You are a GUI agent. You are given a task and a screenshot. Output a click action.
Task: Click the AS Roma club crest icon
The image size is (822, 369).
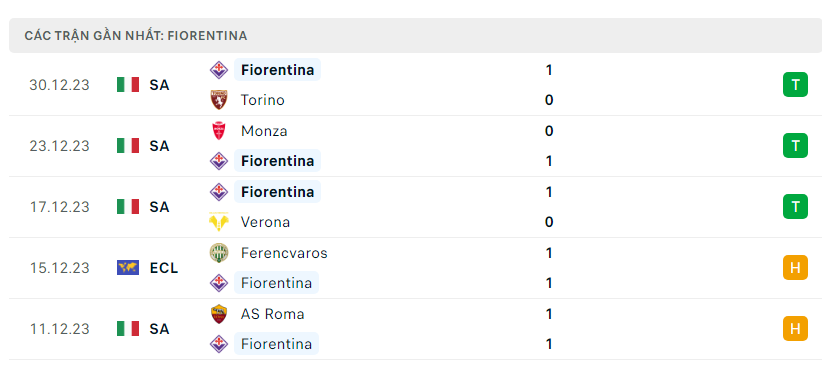click(x=219, y=314)
